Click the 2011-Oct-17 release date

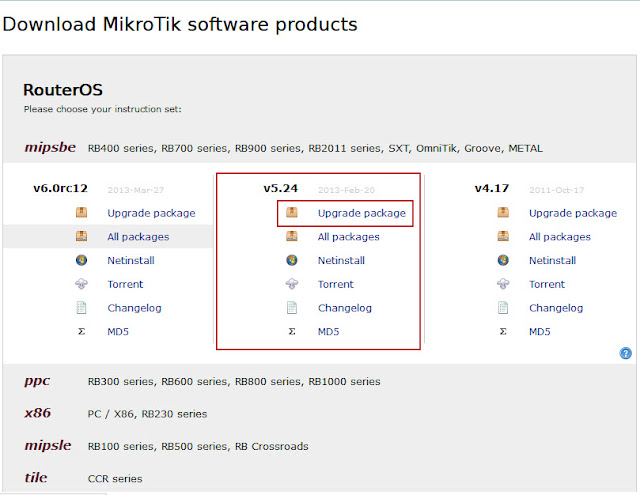pyautogui.click(x=557, y=190)
